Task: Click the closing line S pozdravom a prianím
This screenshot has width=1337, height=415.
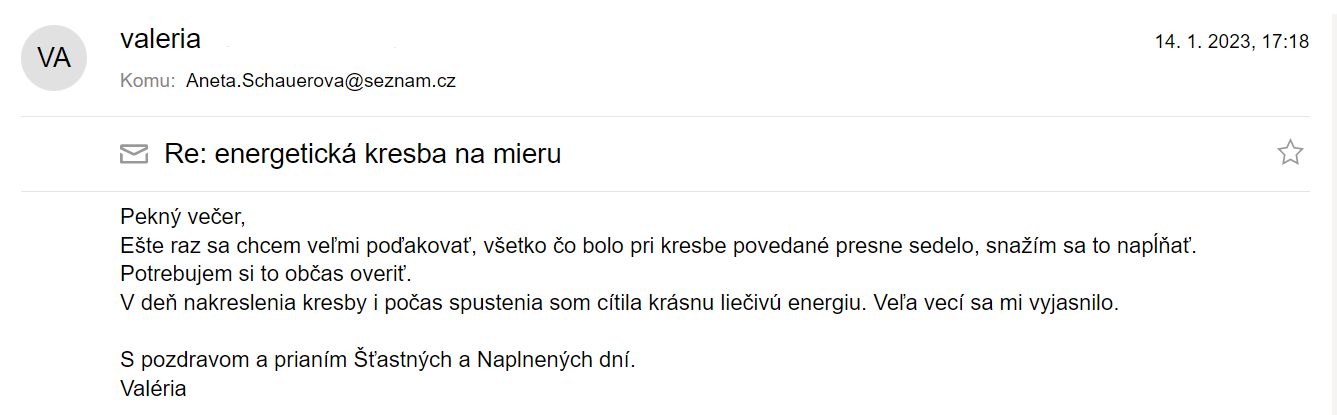Action: (x=377, y=358)
